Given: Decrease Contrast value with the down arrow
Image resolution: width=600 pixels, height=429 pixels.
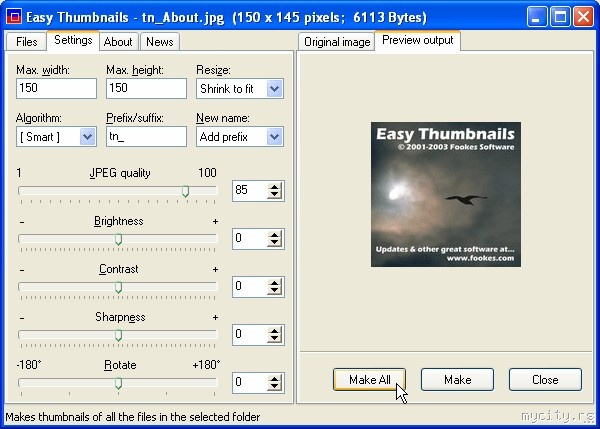Looking at the screenshot, I should tap(274, 291).
